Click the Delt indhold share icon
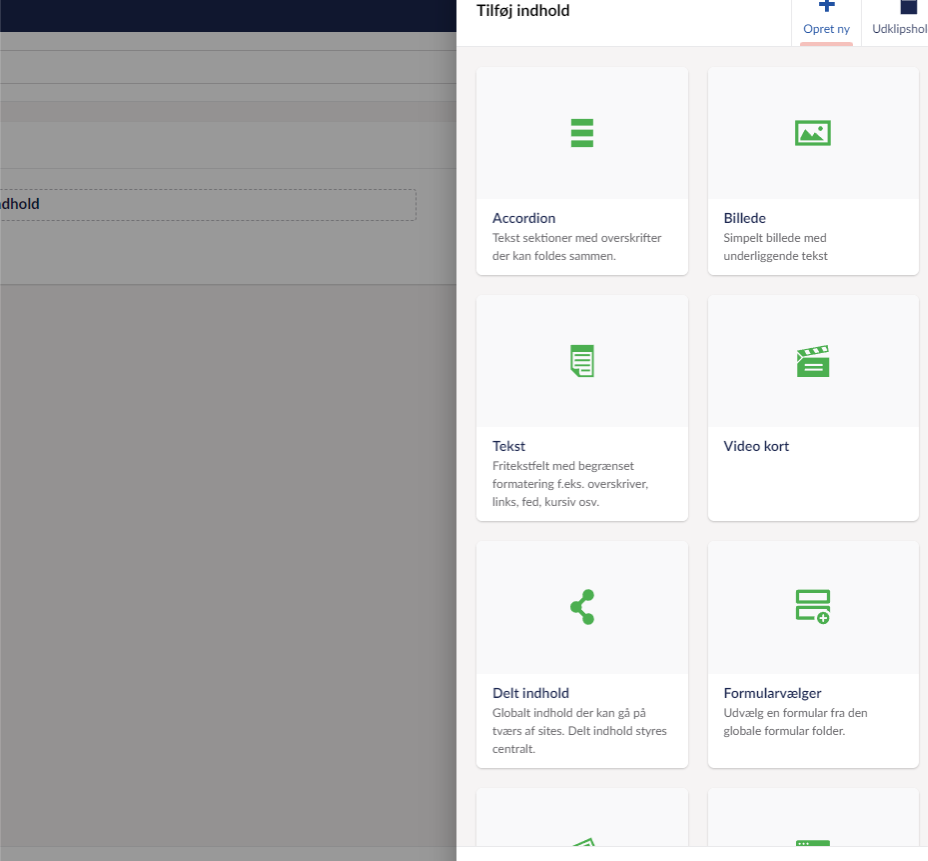Screen dimensions: 928x861 [x=582, y=607]
